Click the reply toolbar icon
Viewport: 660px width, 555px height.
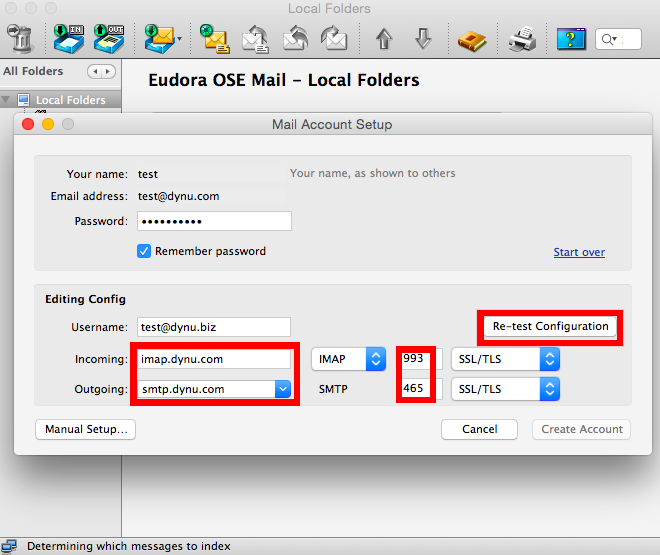click(255, 39)
